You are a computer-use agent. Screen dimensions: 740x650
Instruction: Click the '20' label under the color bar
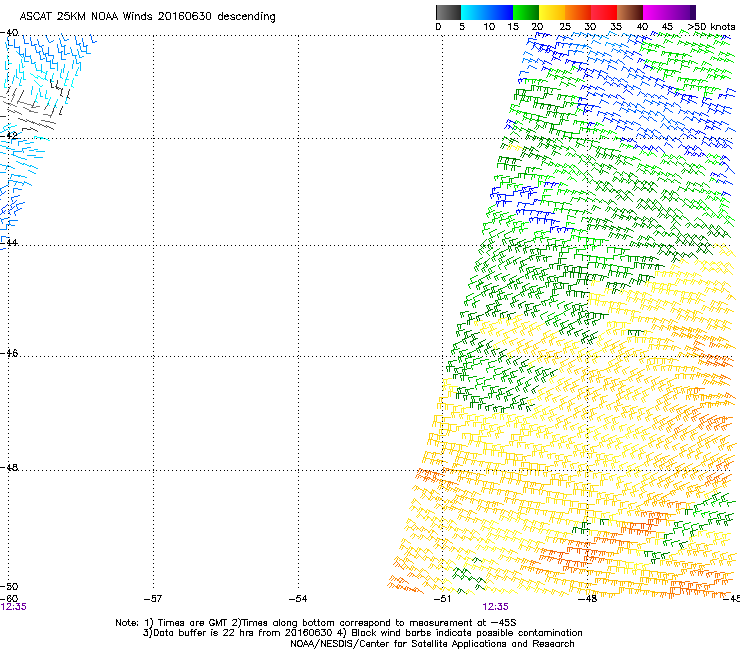tap(537, 27)
